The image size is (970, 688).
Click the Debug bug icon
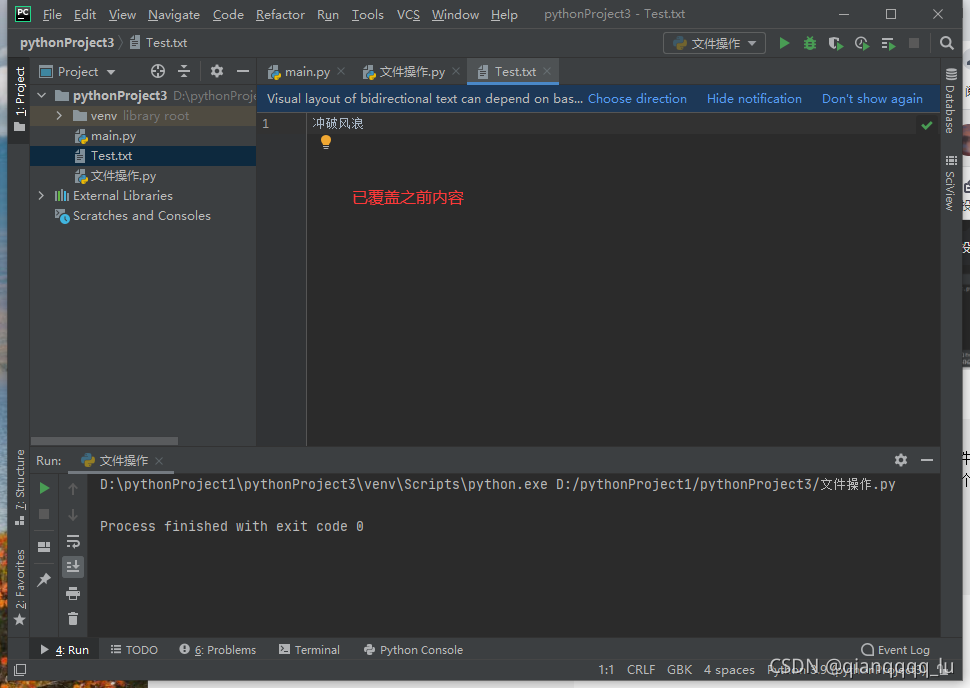[810, 43]
